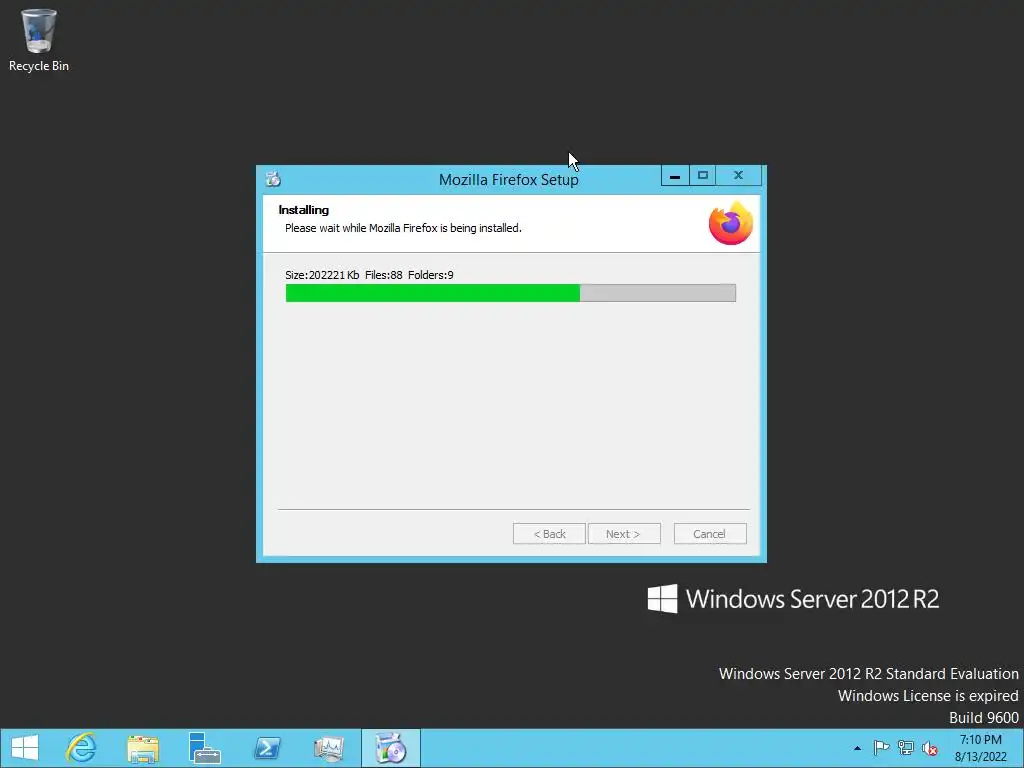Open File Explorer from the taskbar
The image size is (1024, 768).
click(143, 748)
